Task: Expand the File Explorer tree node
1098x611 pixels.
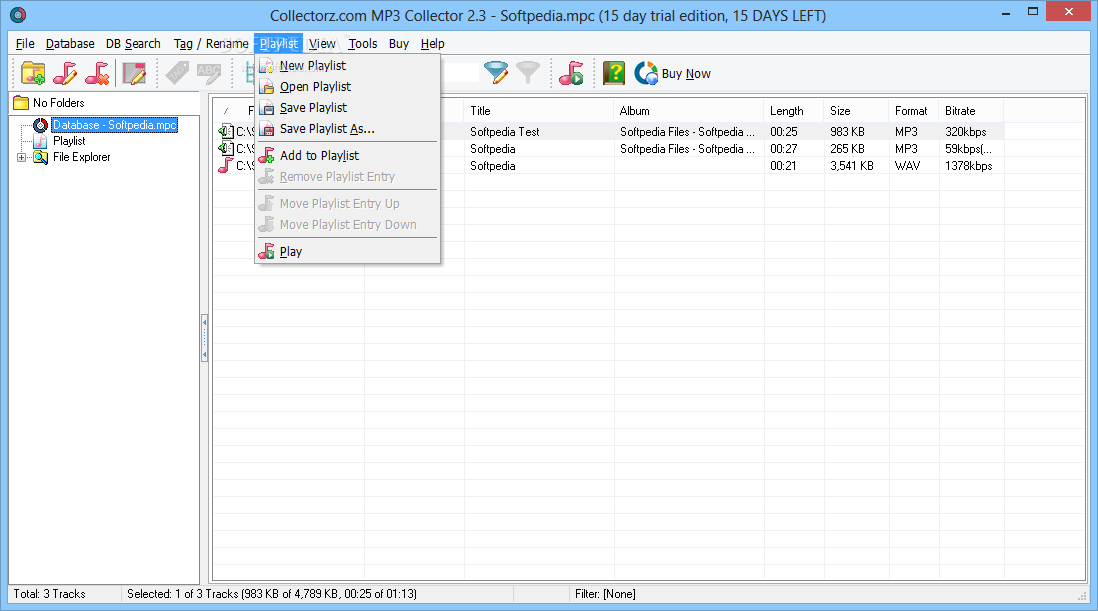Action: [x=21, y=157]
